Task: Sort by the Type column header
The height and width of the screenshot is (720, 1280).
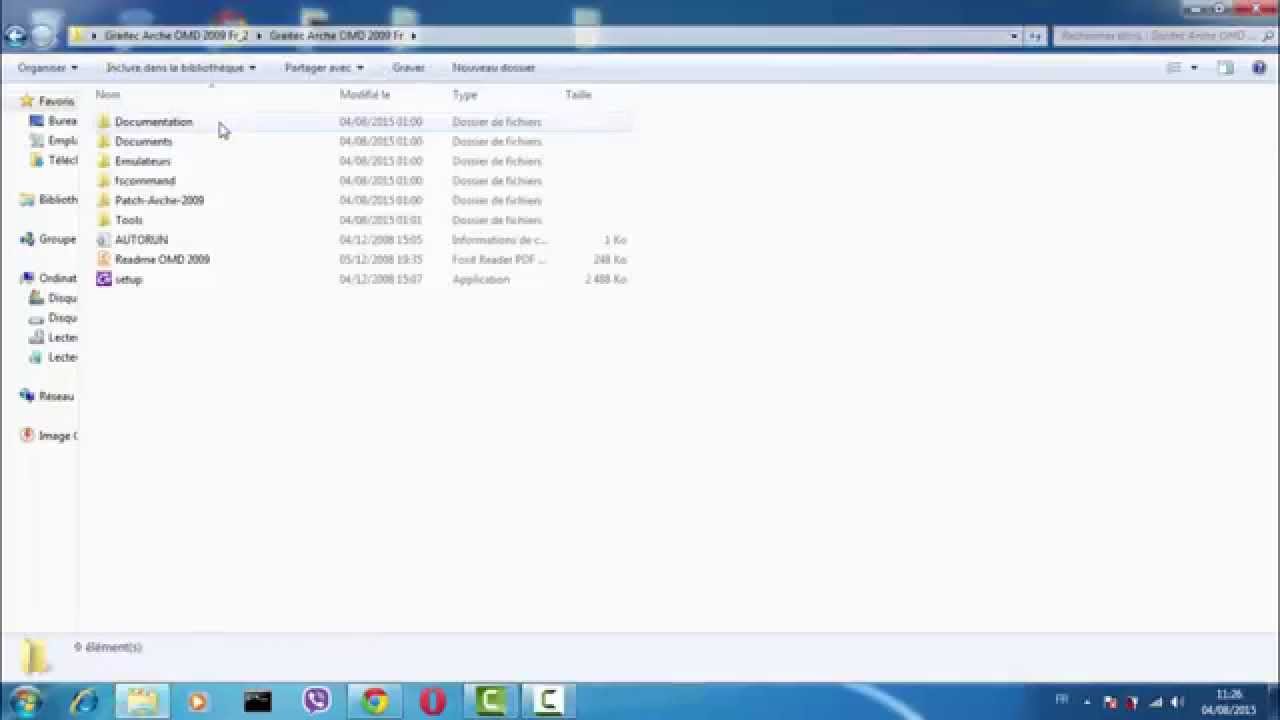Action: tap(465, 95)
